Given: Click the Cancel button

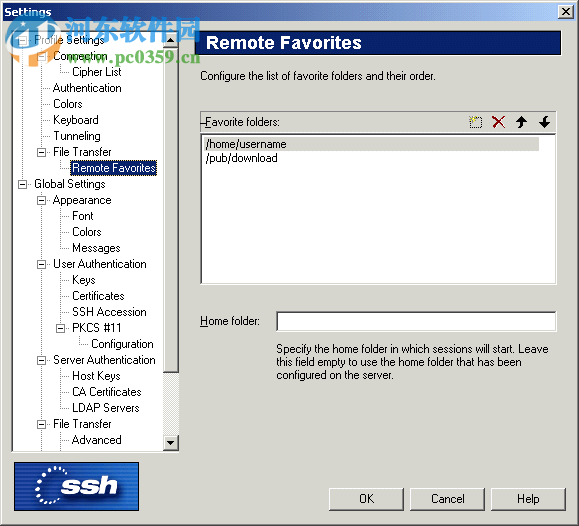Looking at the screenshot, I should tap(447, 499).
